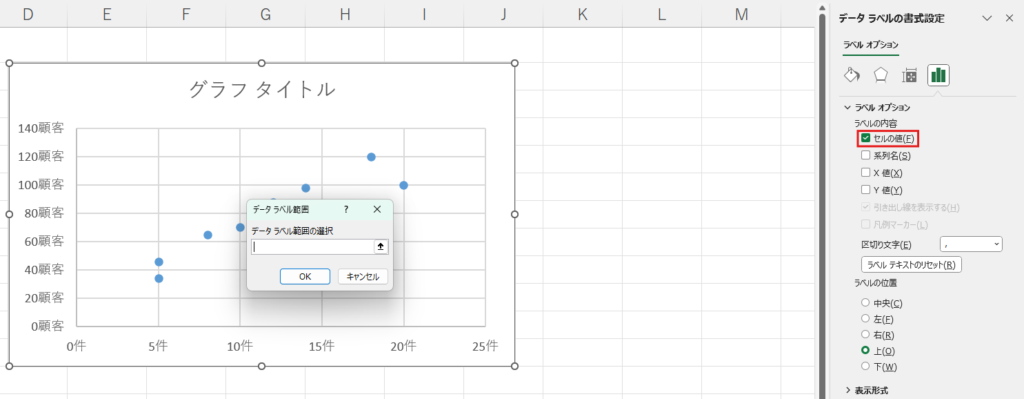Viewport: 1024px width, 399px height.
Task: Select 下 label position radio
Action: (x=865, y=366)
